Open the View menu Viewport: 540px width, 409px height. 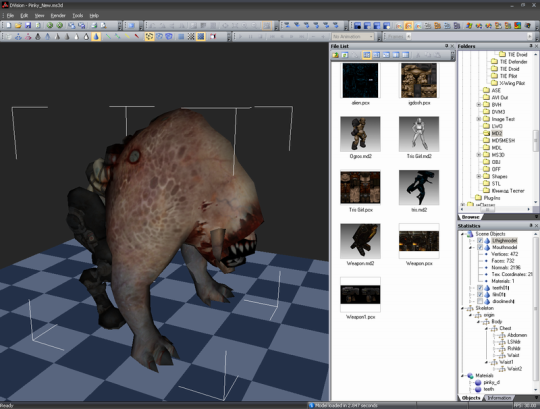[x=39, y=15]
